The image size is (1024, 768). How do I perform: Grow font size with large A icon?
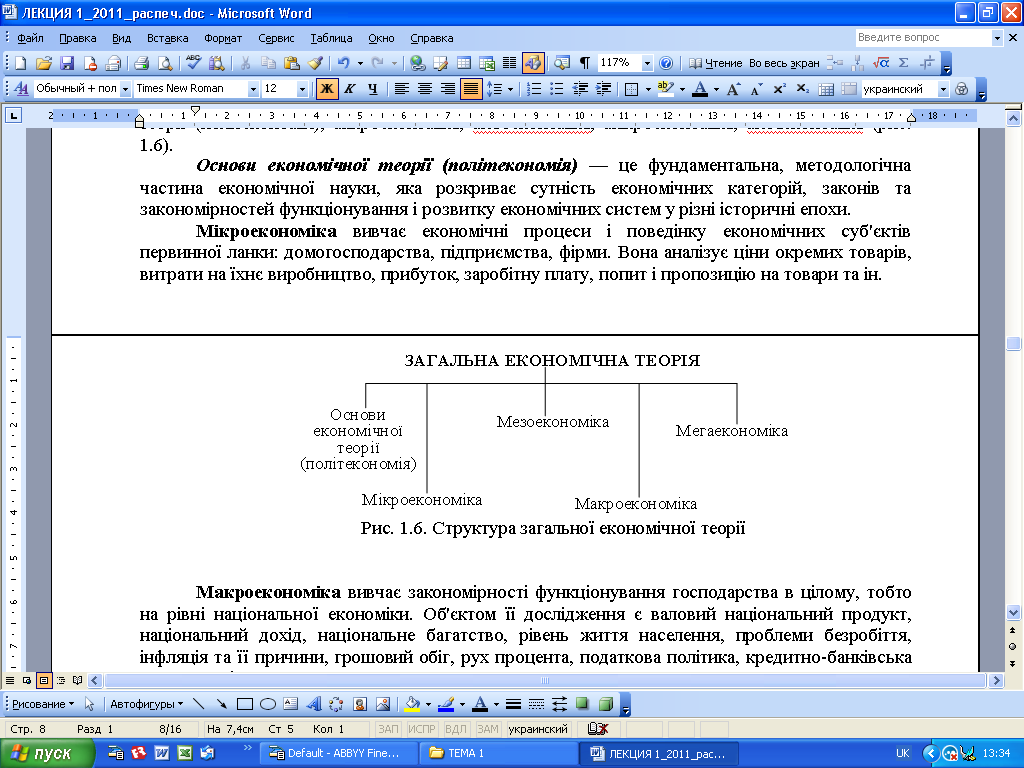pyautogui.click(x=733, y=89)
